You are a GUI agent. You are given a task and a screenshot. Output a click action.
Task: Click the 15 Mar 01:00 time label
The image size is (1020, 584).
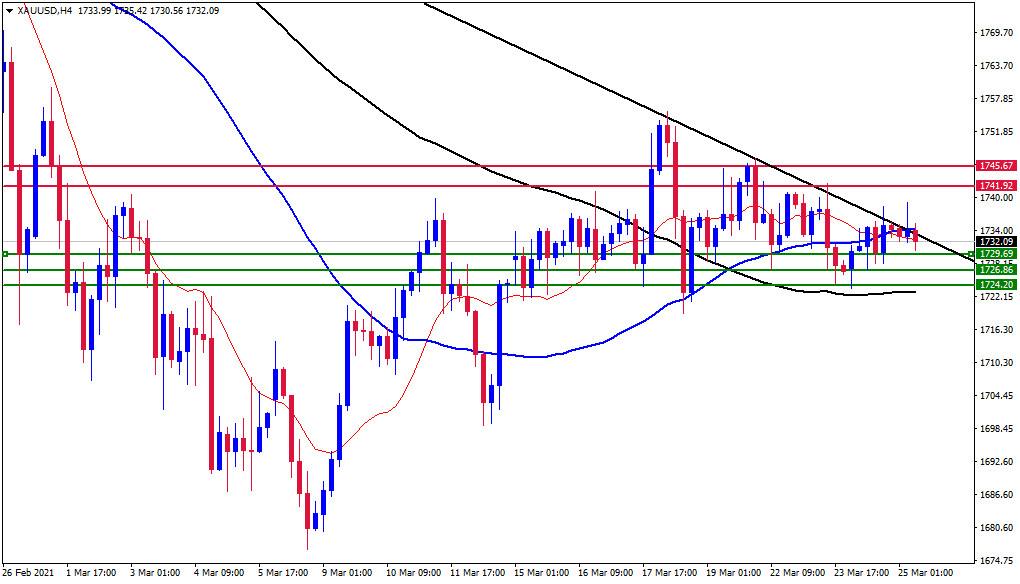(541, 573)
